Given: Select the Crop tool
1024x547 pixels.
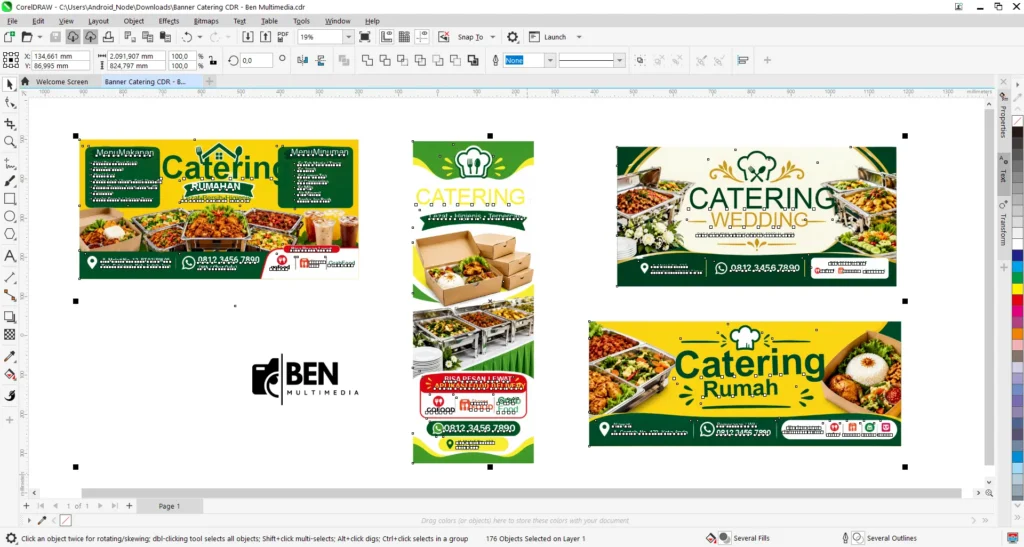Looking at the screenshot, I should pos(10,123).
